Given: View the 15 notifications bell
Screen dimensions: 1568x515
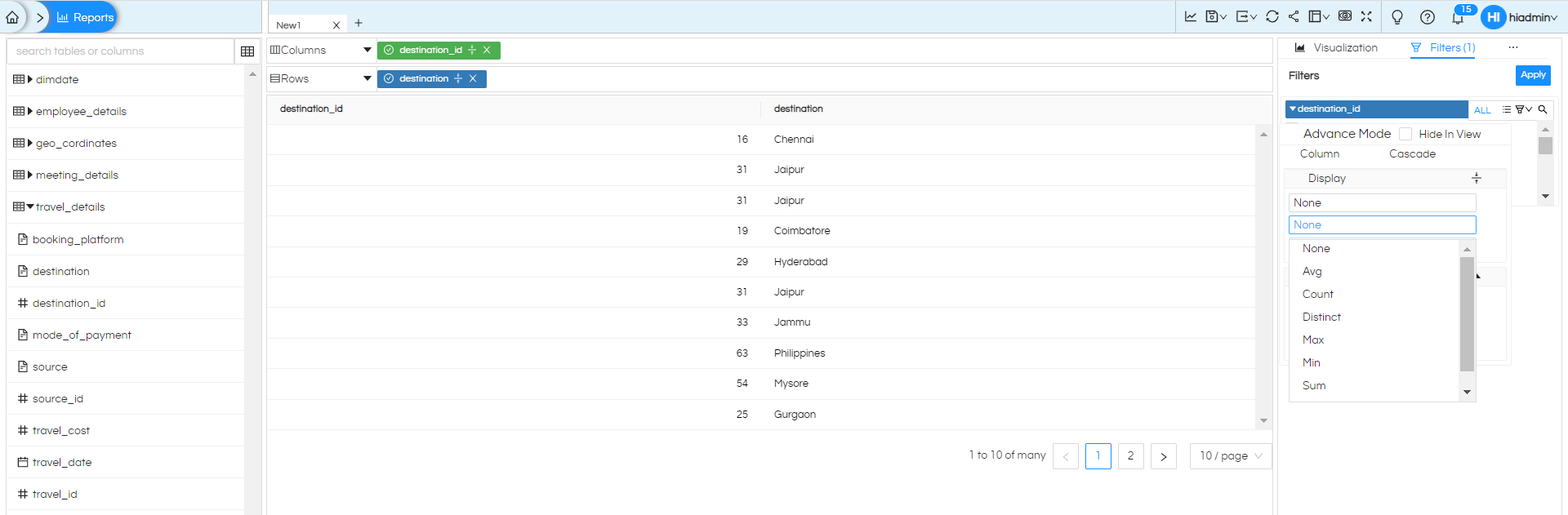Looking at the screenshot, I should point(1458,17).
